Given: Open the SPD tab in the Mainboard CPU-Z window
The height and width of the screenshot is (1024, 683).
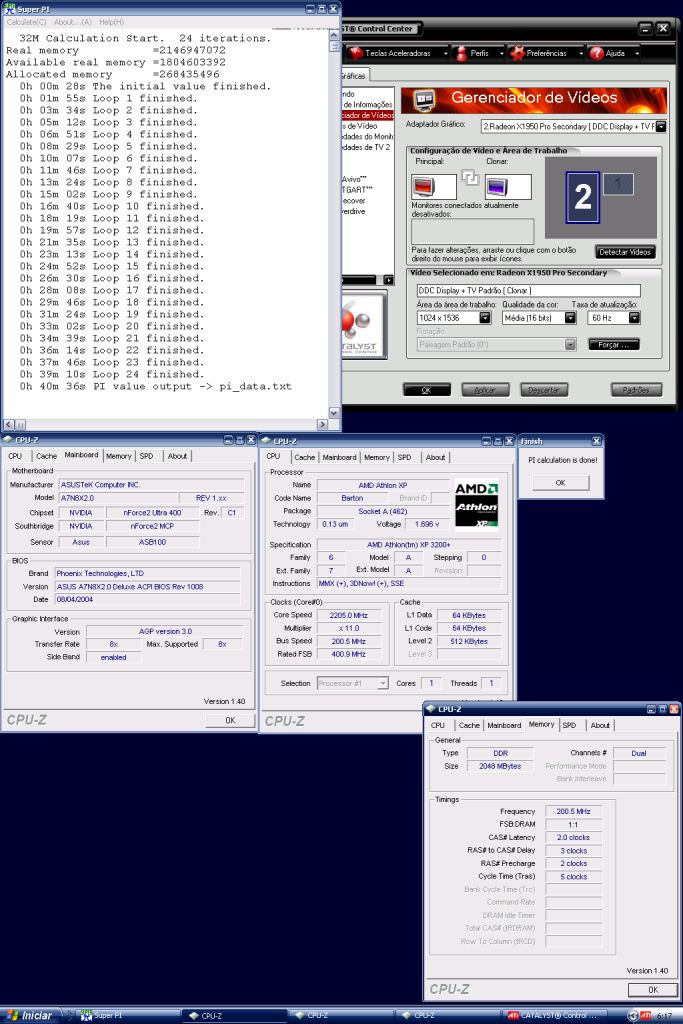Looking at the screenshot, I should (x=146, y=456).
